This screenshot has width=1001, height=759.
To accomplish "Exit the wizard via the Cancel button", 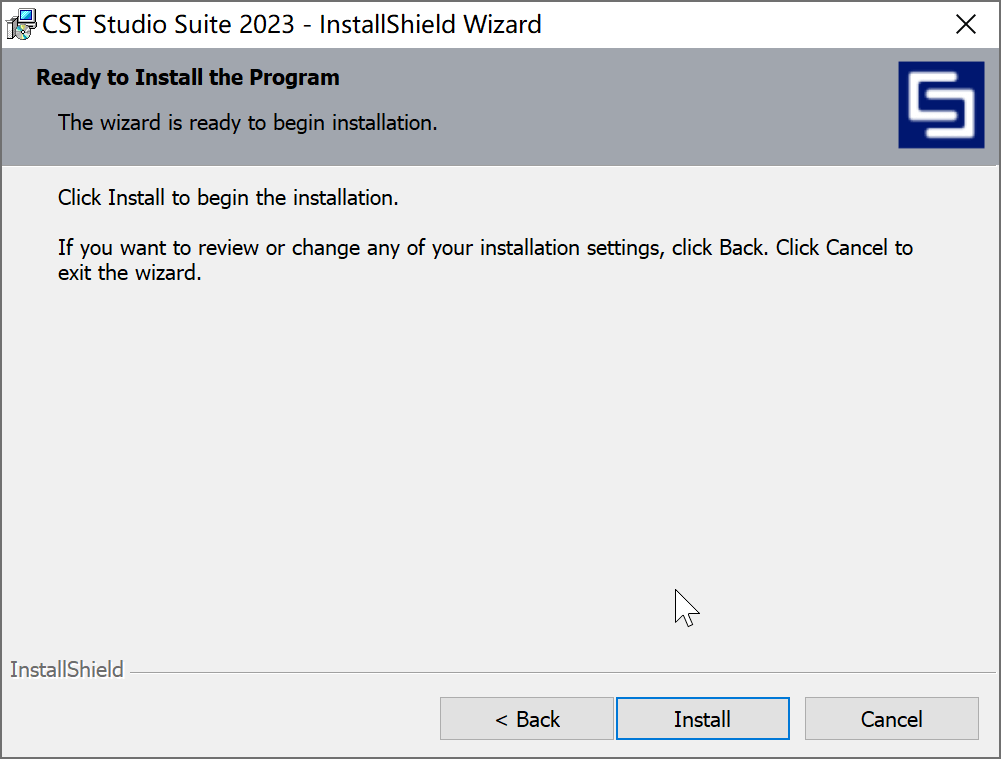I will 891,718.
